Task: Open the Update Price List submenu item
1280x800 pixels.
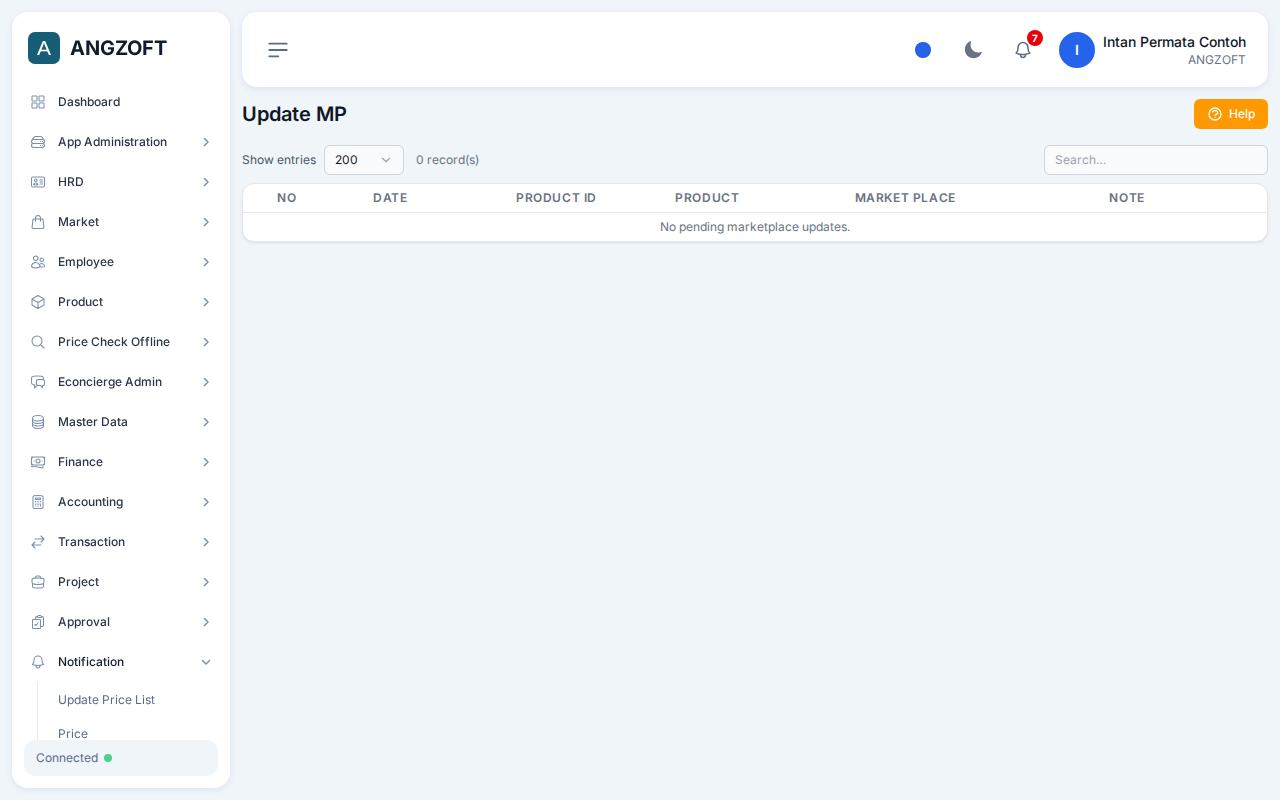Action: [106, 700]
